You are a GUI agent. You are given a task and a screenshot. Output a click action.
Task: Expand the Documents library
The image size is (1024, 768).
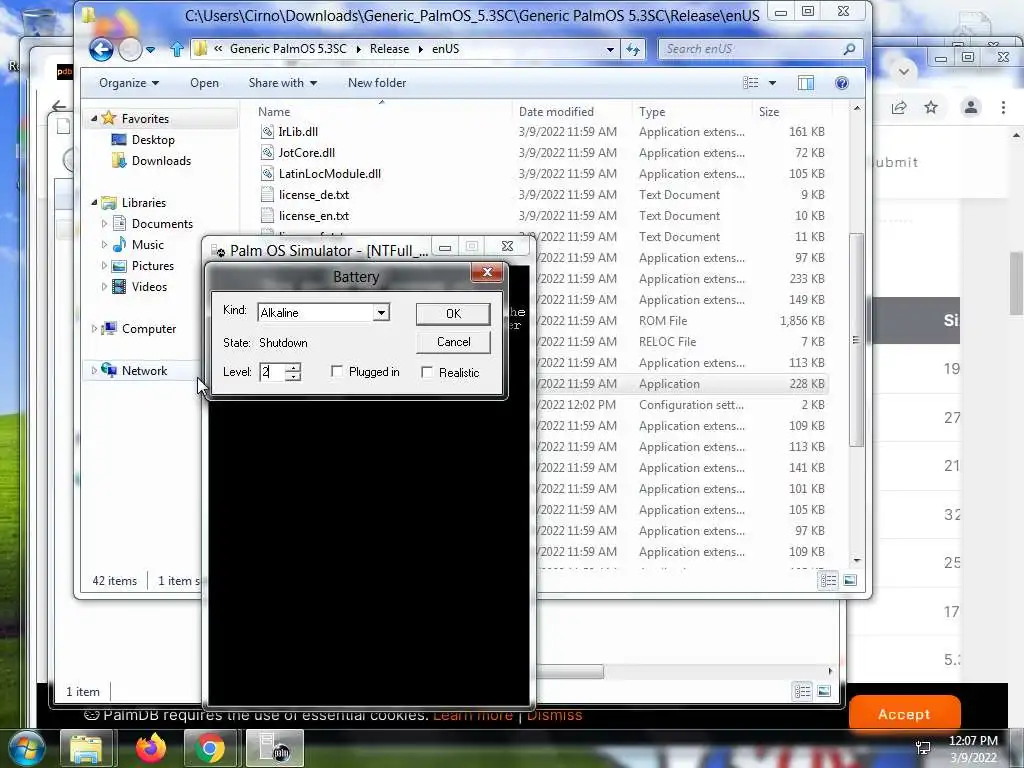(104, 223)
